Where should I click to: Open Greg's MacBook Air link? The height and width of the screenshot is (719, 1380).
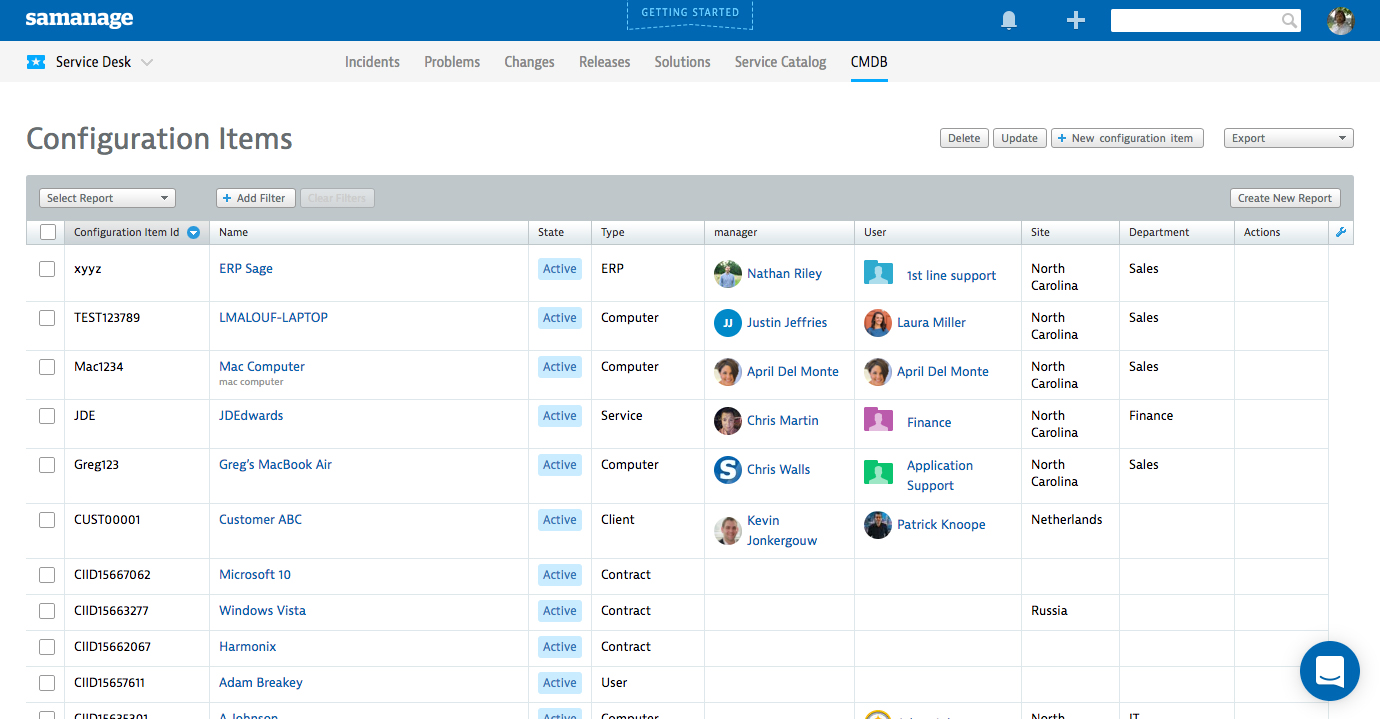coord(275,465)
